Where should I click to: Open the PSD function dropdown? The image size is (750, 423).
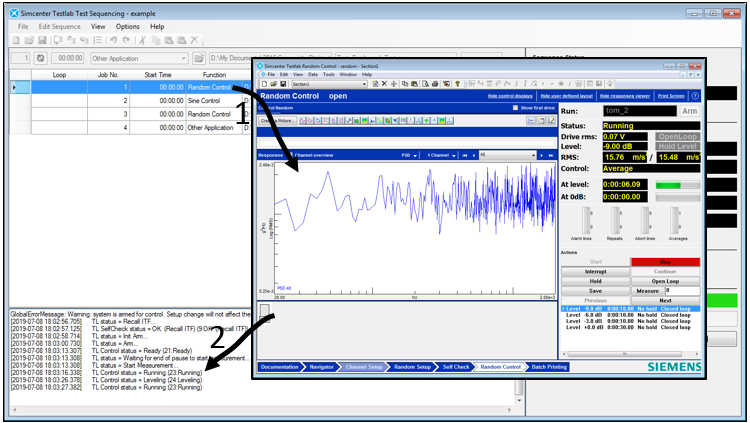pyautogui.click(x=416, y=155)
